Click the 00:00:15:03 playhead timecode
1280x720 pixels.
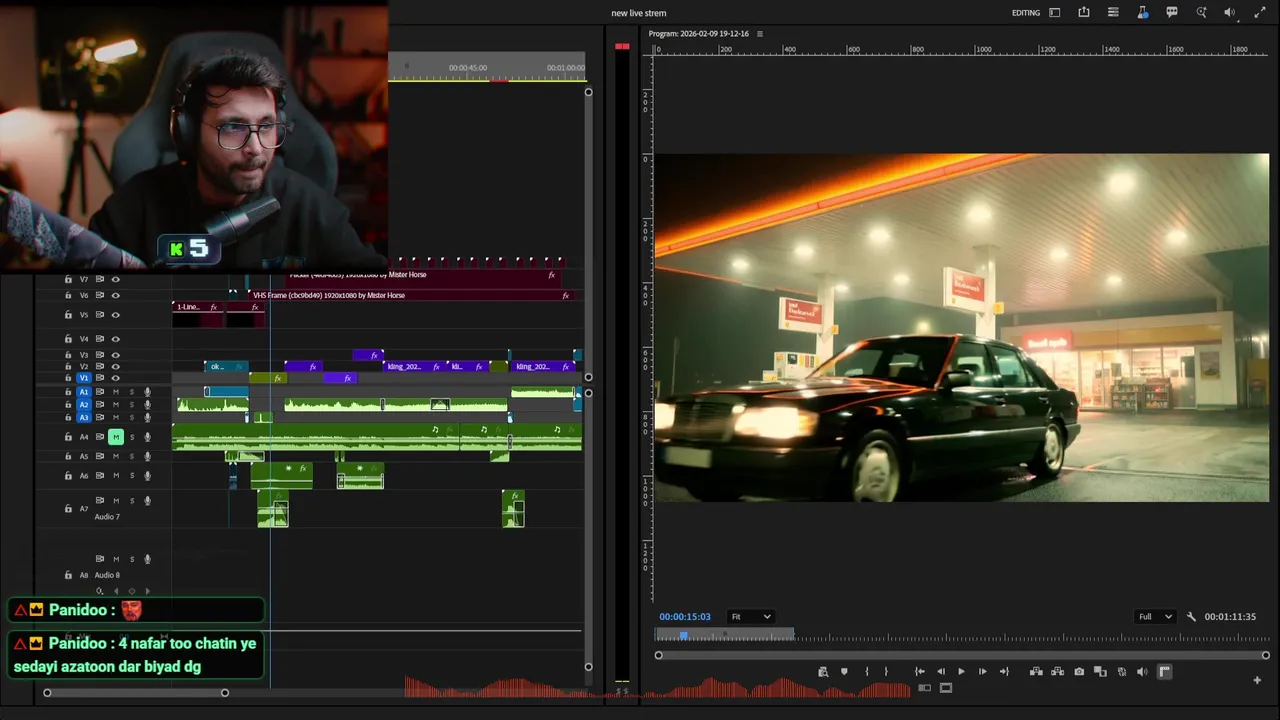pyautogui.click(x=685, y=617)
